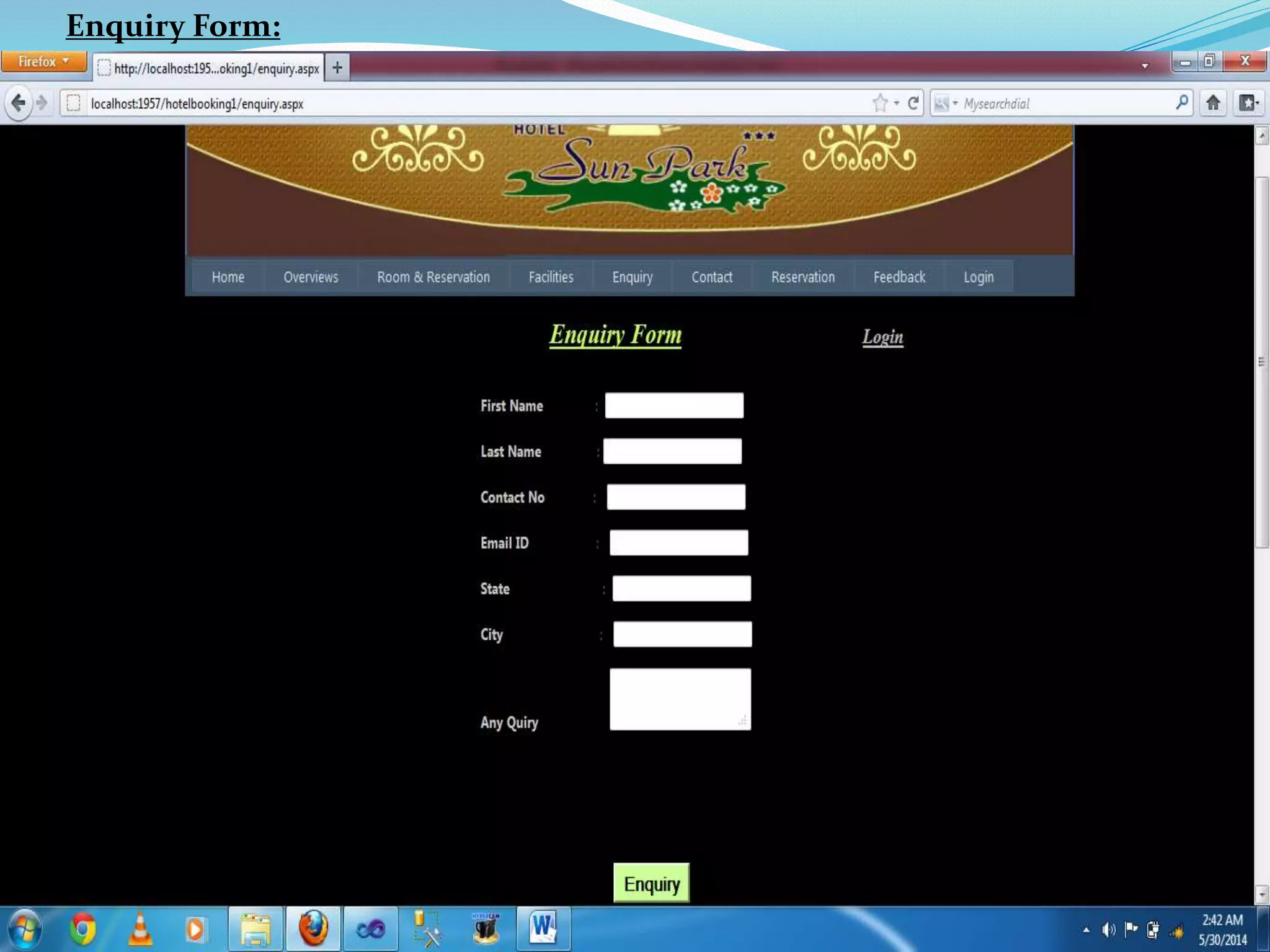Viewport: 1270px width, 952px height.
Task: Show hidden tray icons arrow
Action: pos(1086,930)
